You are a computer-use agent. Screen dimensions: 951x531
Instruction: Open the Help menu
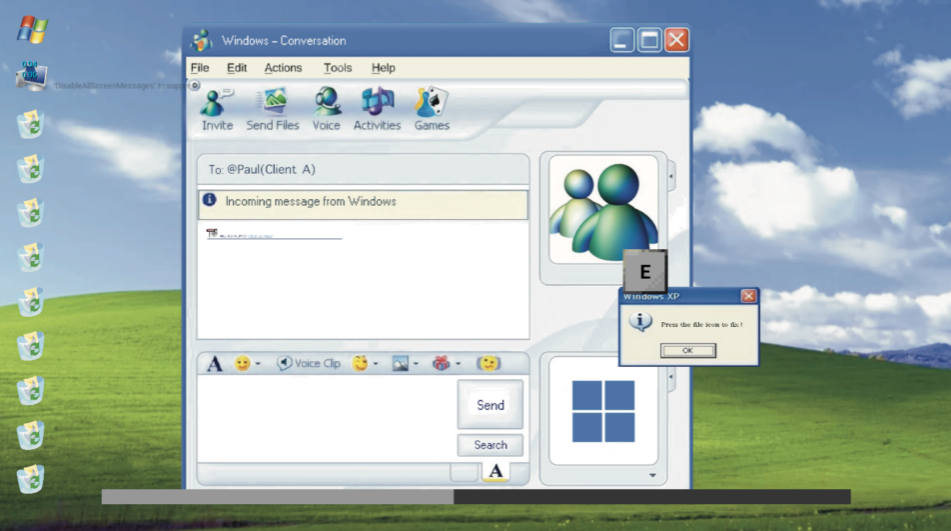[x=383, y=68]
